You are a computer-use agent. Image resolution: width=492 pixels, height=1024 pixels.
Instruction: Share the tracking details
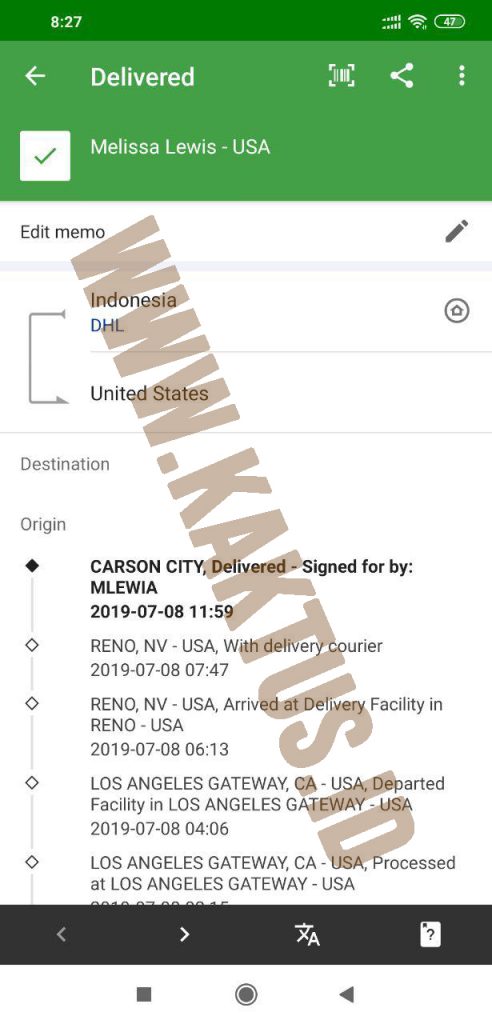[x=401, y=76]
